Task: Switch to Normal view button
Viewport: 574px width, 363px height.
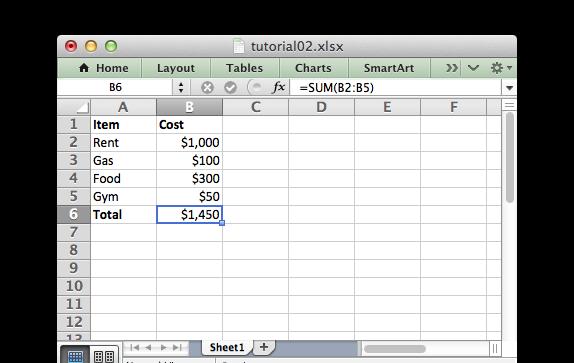Action: (75, 356)
